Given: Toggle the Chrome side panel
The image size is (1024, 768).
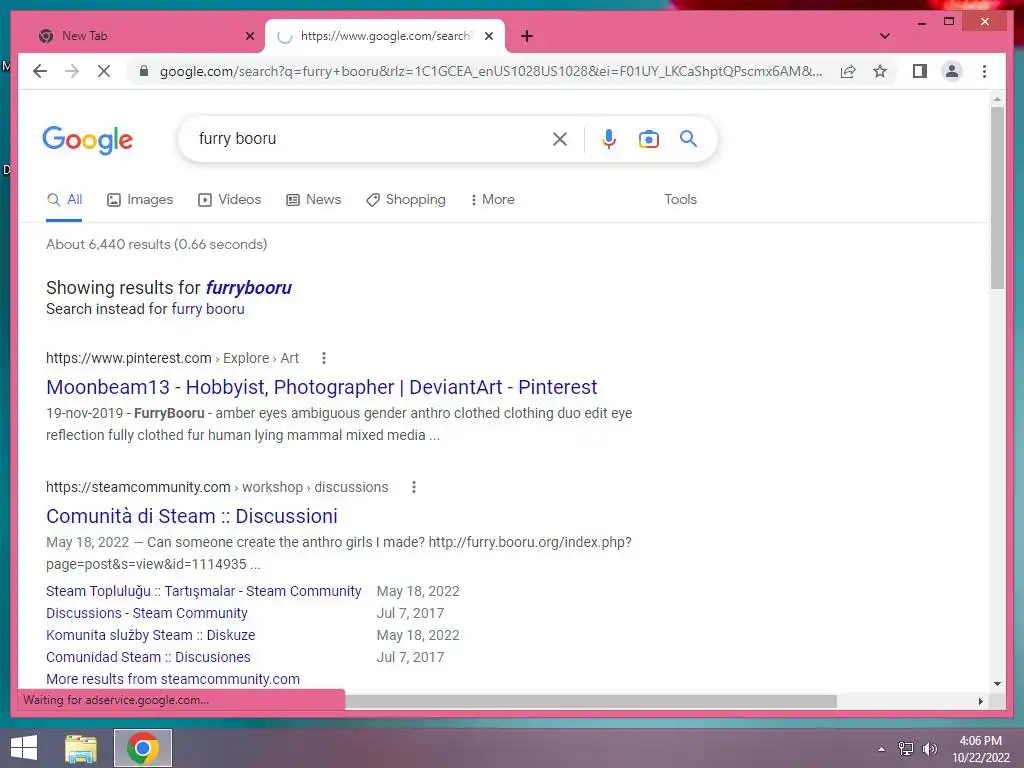Looking at the screenshot, I should [920, 71].
